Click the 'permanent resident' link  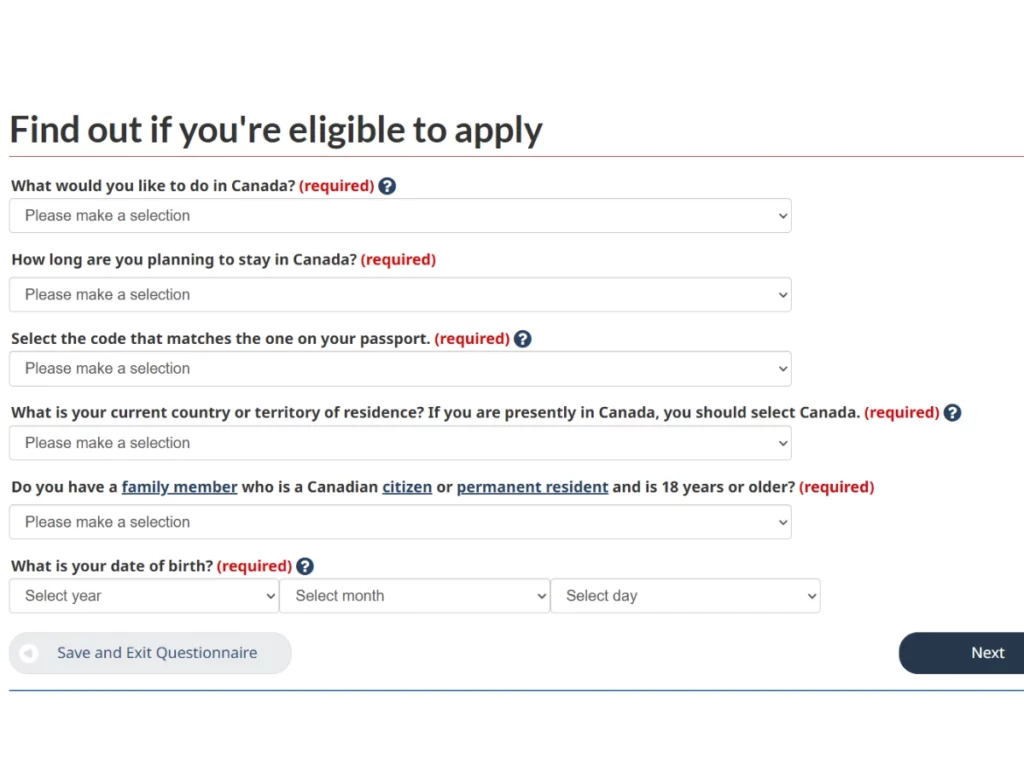click(x=532, y=487)
